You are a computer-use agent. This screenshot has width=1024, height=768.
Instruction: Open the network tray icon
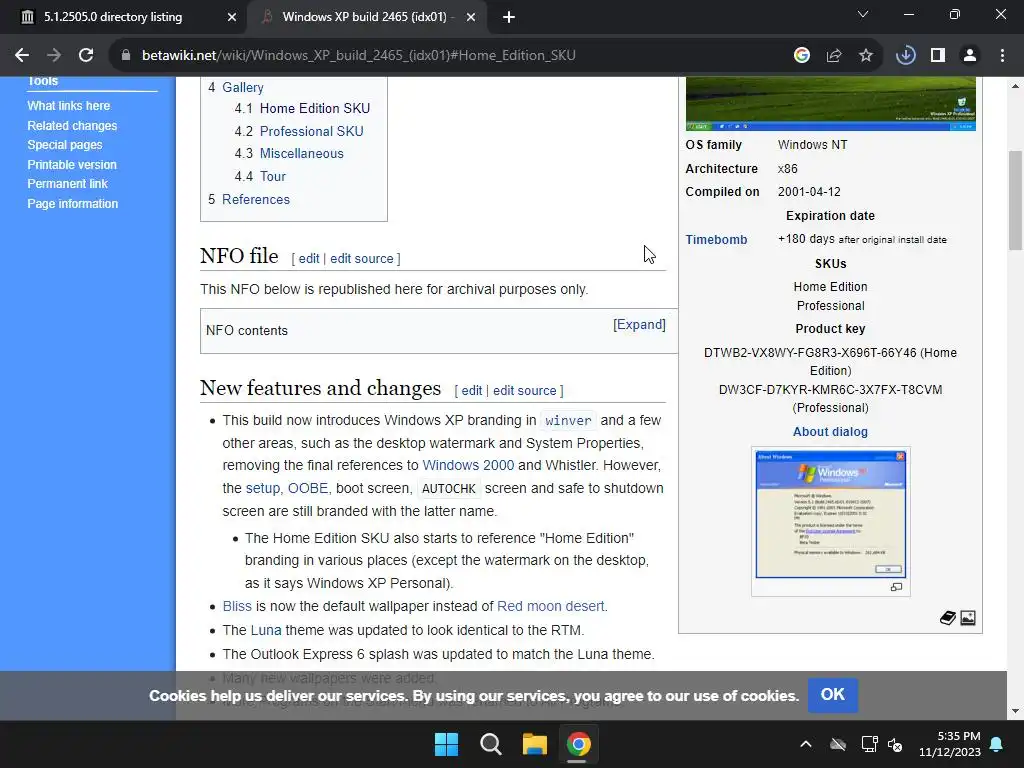(x=869, y=744)
